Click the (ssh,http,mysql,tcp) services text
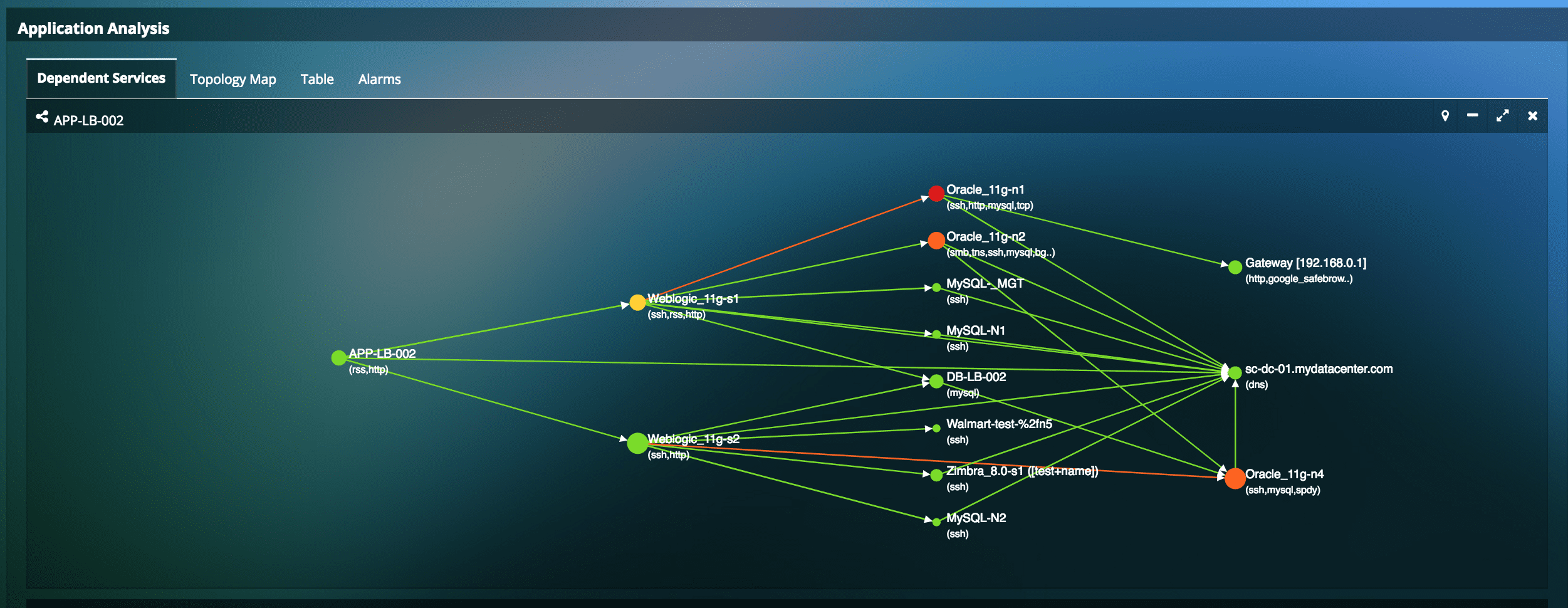The image size is (1568, 608). pos(990,206)
